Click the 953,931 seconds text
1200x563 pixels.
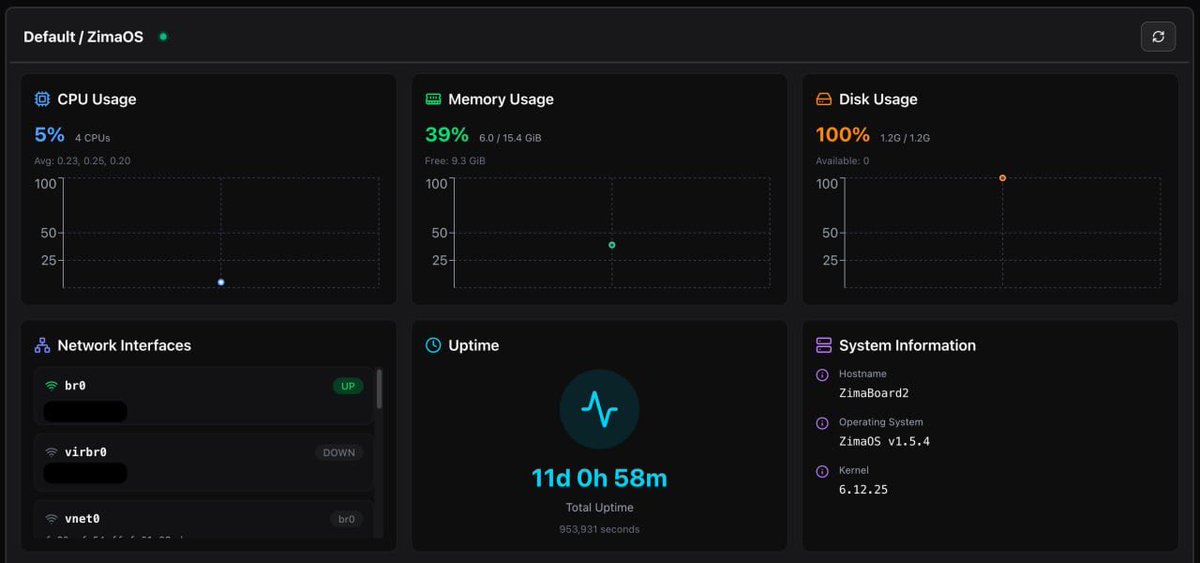599,529
